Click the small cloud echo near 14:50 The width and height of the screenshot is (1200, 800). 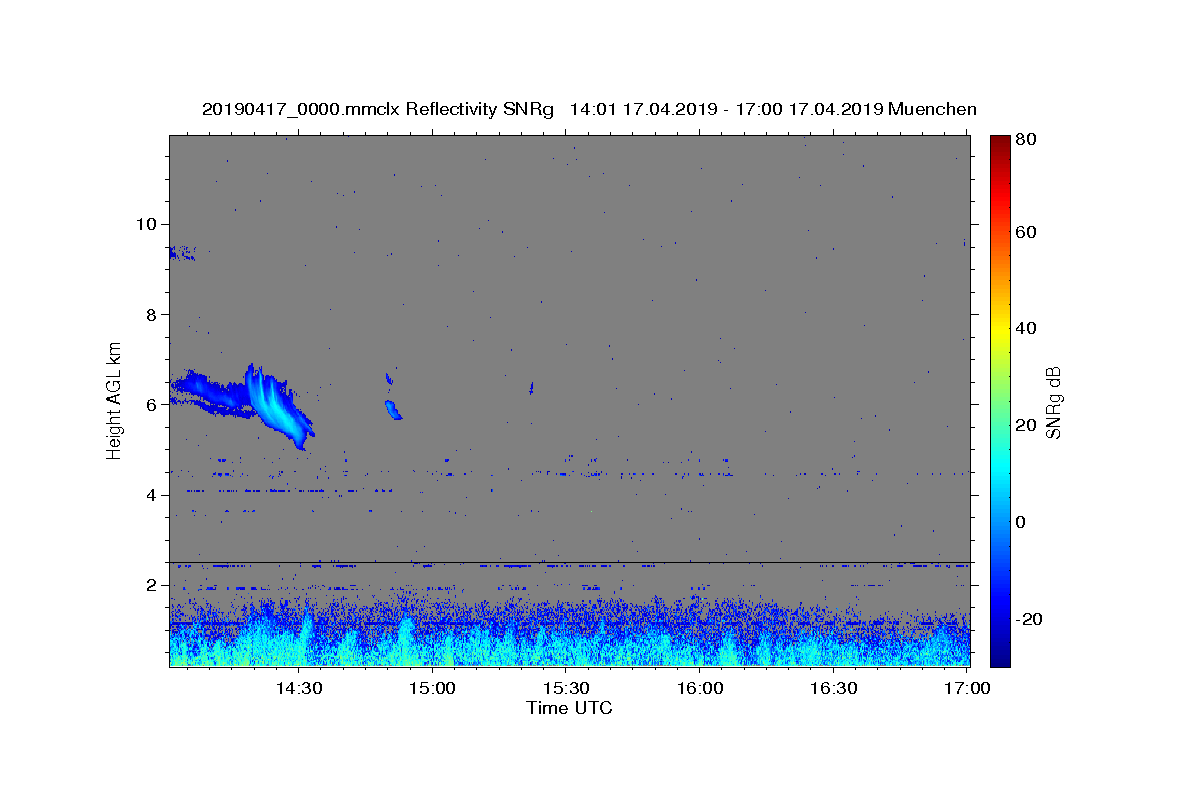pos(392,409)
